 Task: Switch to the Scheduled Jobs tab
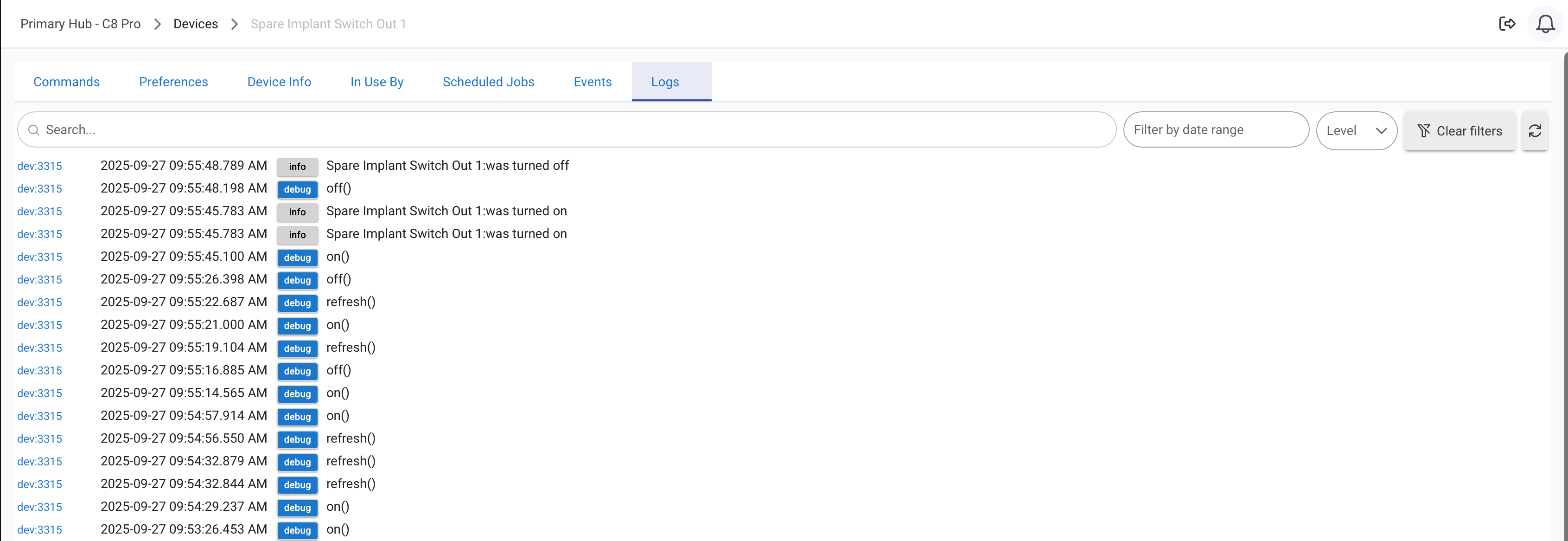(x=488, y=82)
